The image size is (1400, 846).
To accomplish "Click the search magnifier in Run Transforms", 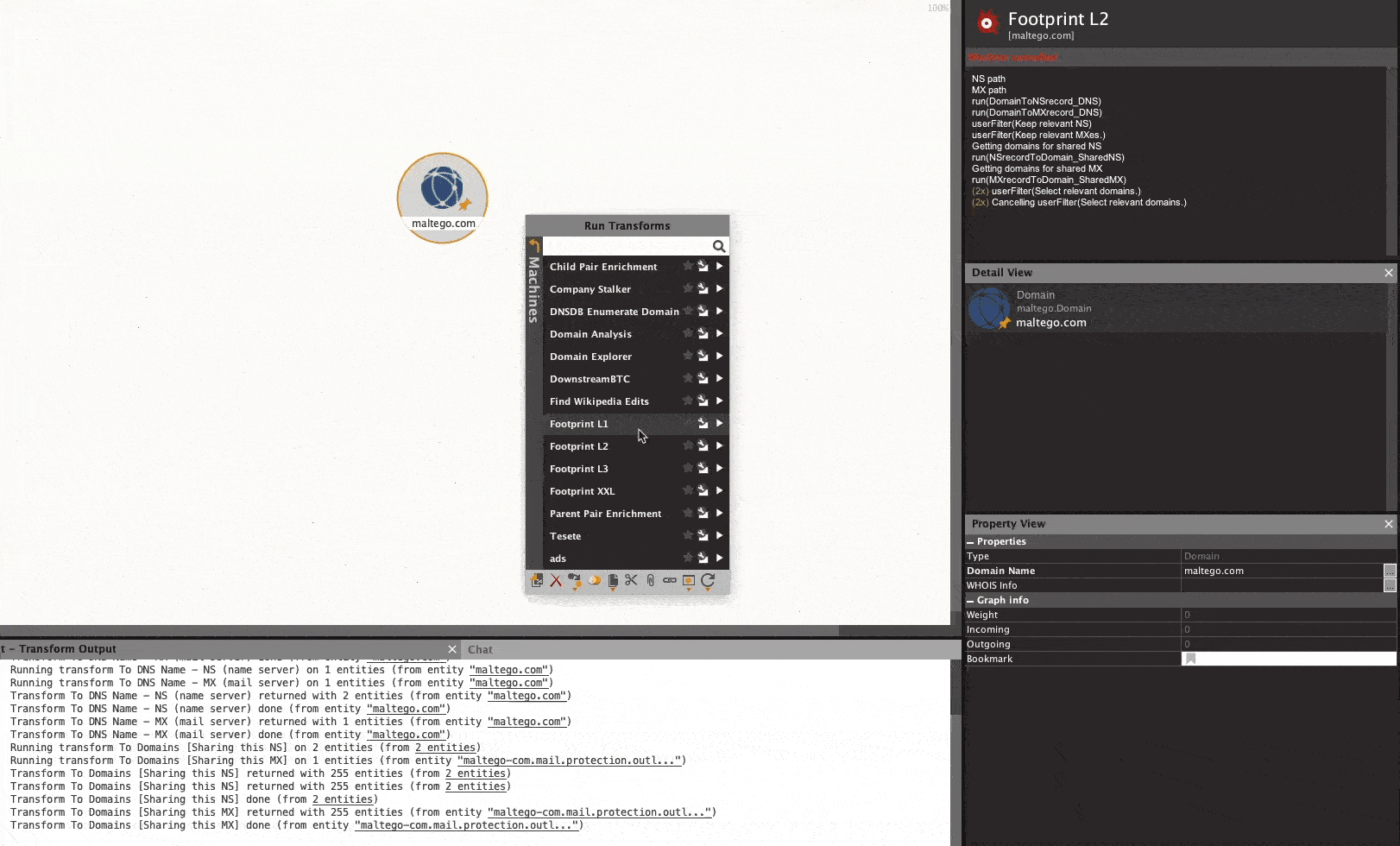I will click(x=719, y=246).
